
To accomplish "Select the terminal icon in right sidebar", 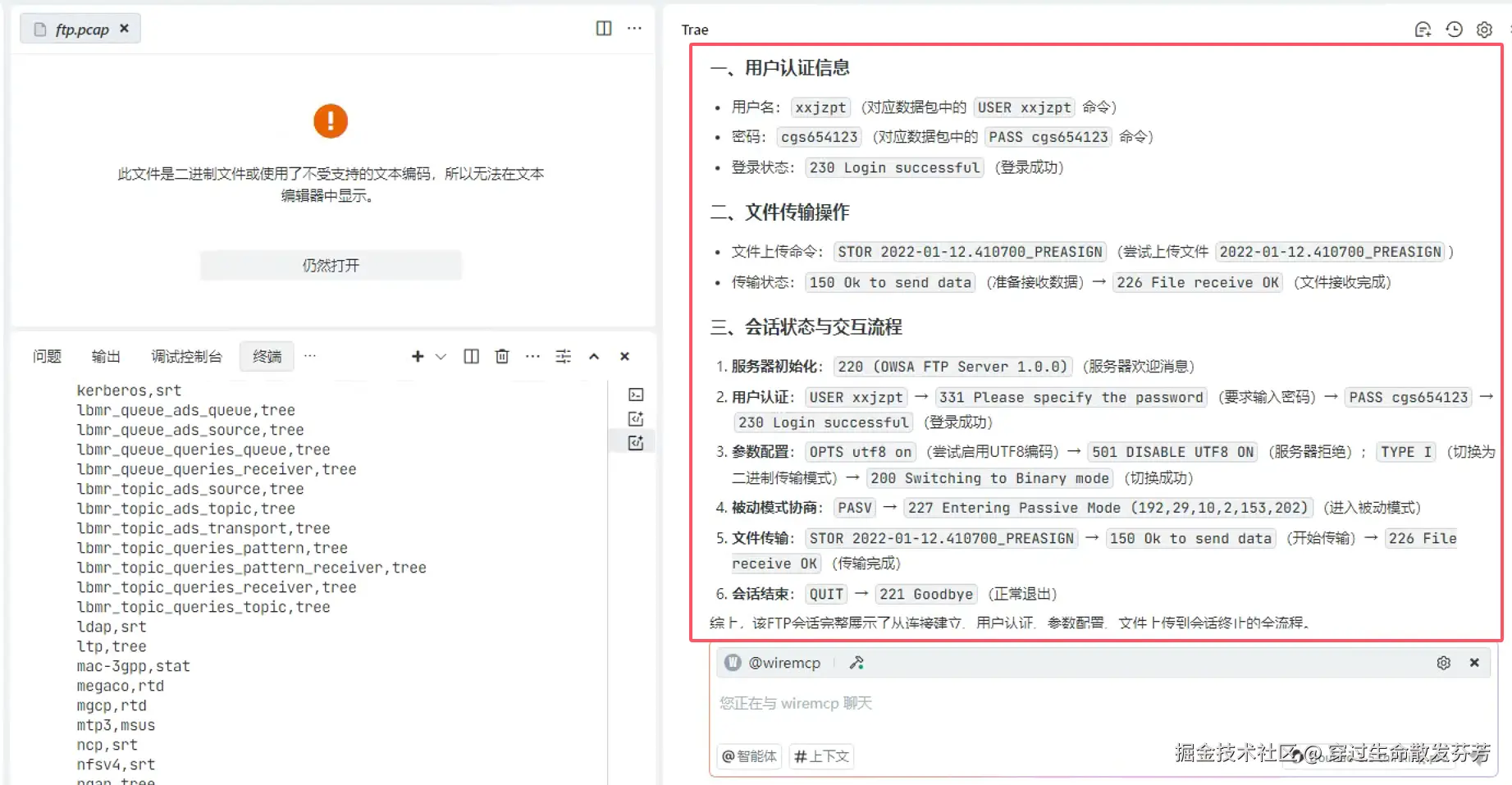I will click(x=636, y=394).
